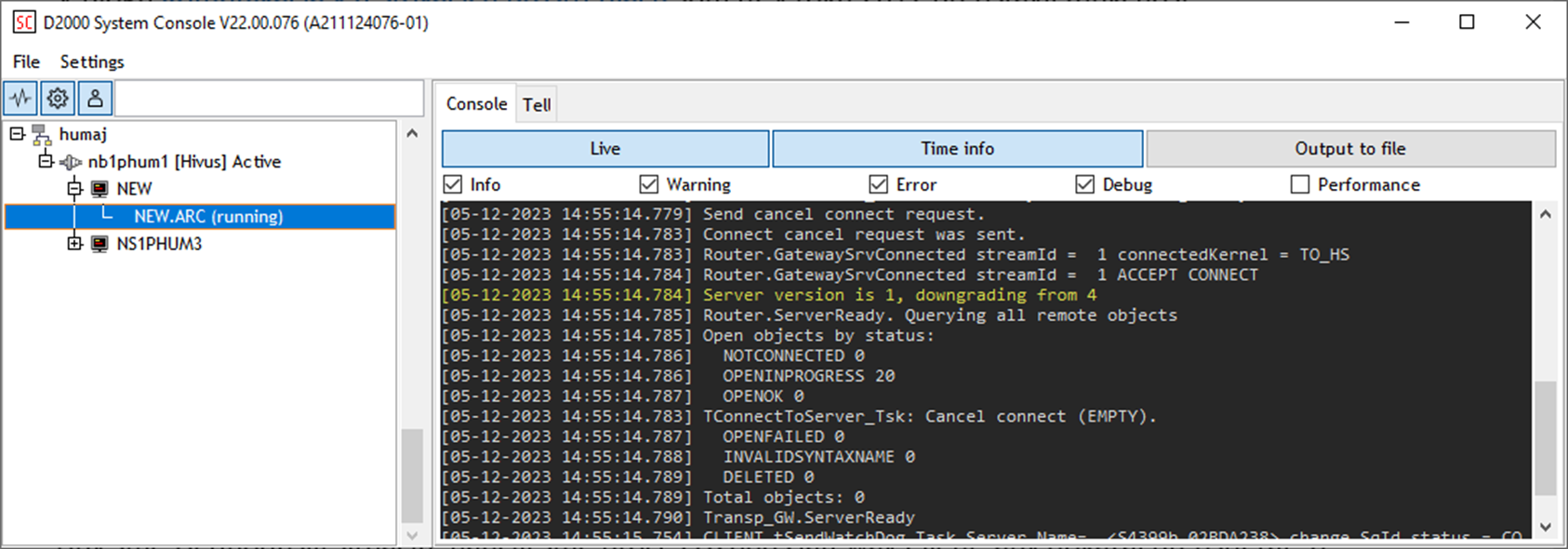Click the computer icon beside NEW
The width and height of the screenshot is (1568, 549).
click(100, 189)
